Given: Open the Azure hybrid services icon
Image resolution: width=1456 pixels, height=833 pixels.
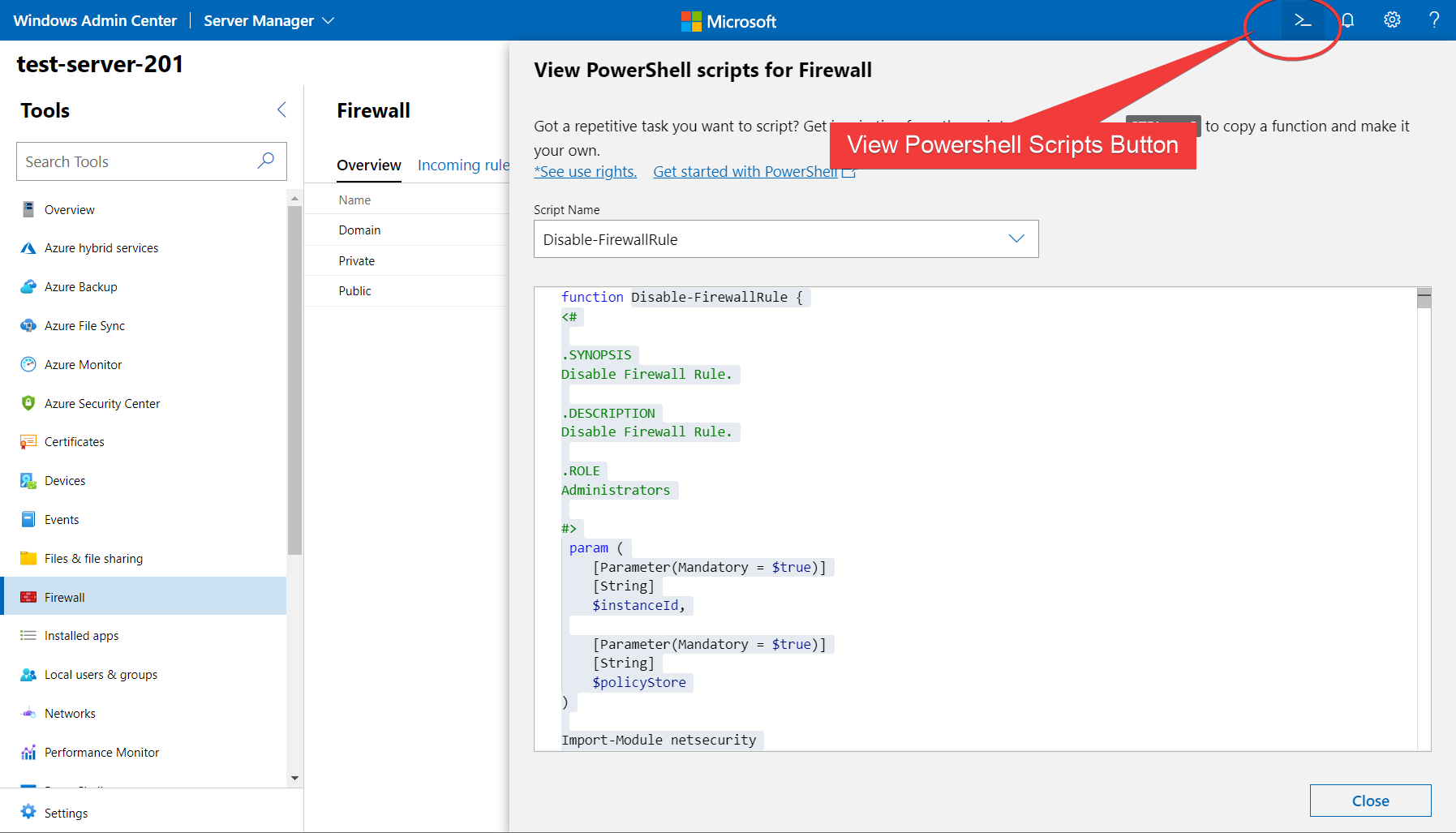Looking at the screenshot, I should [28, 248].
